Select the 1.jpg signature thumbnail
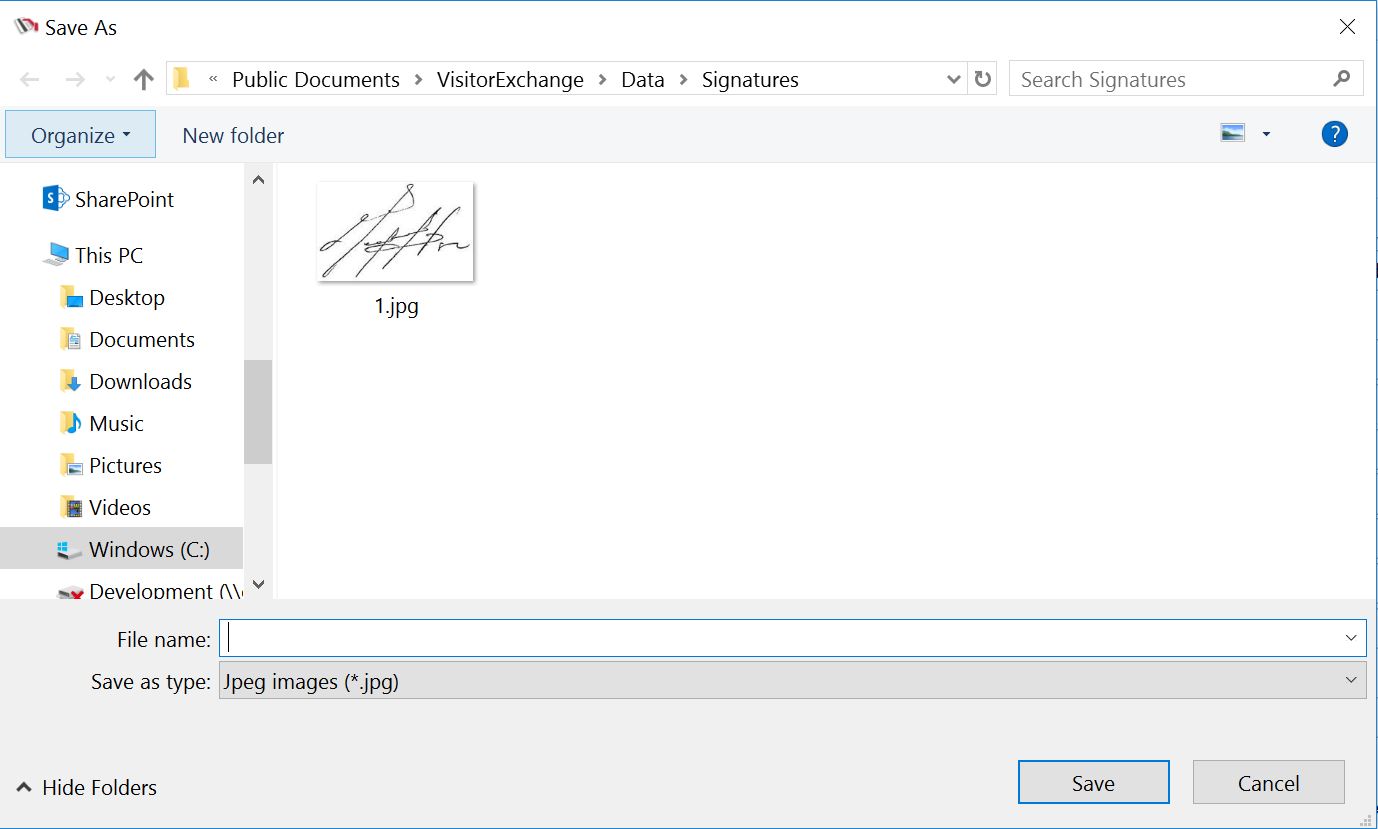 tap(395, 231)
